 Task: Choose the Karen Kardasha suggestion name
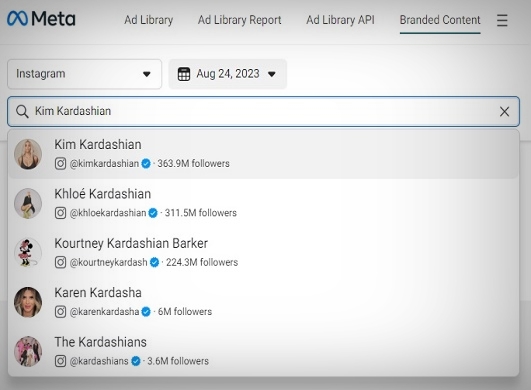[98, 293]
